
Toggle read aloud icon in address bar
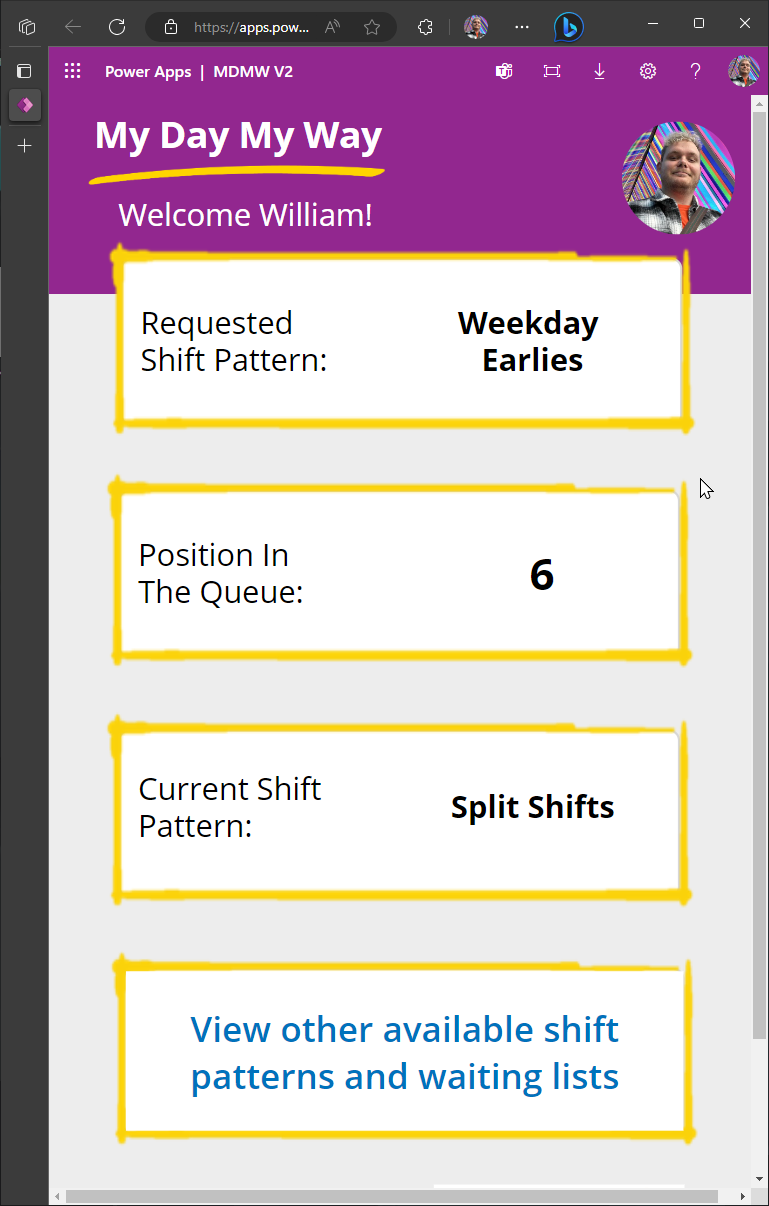pos(334,27)
